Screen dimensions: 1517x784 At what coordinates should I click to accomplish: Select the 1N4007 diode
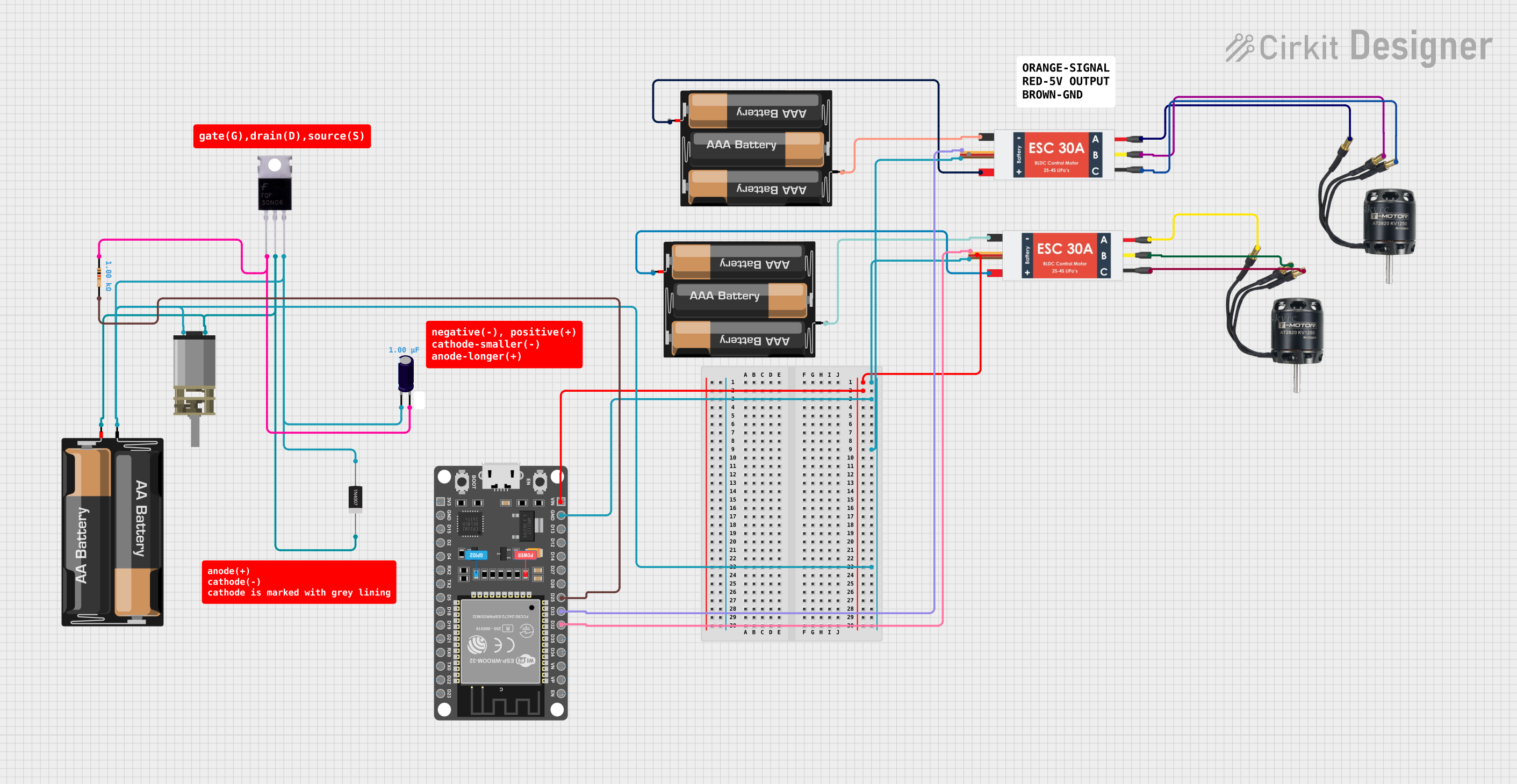click(355, 498)
